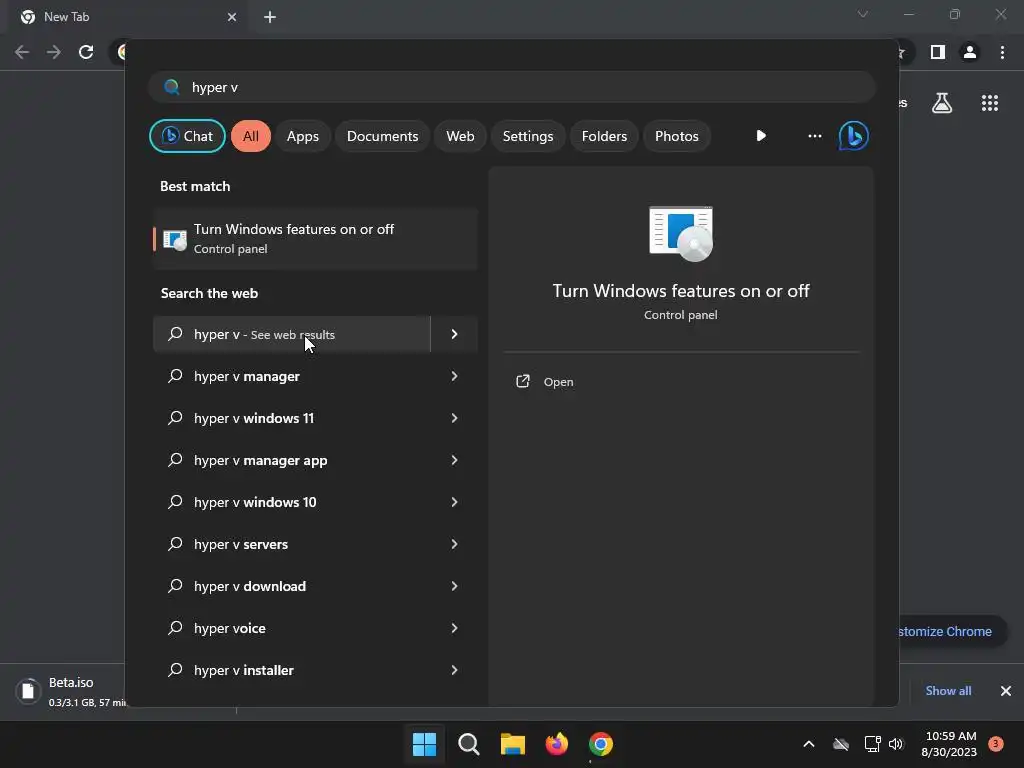Screen dimensions: 1024x768
Task: Expand arrow for hyper voice
Action: click(x=455, y=628)
